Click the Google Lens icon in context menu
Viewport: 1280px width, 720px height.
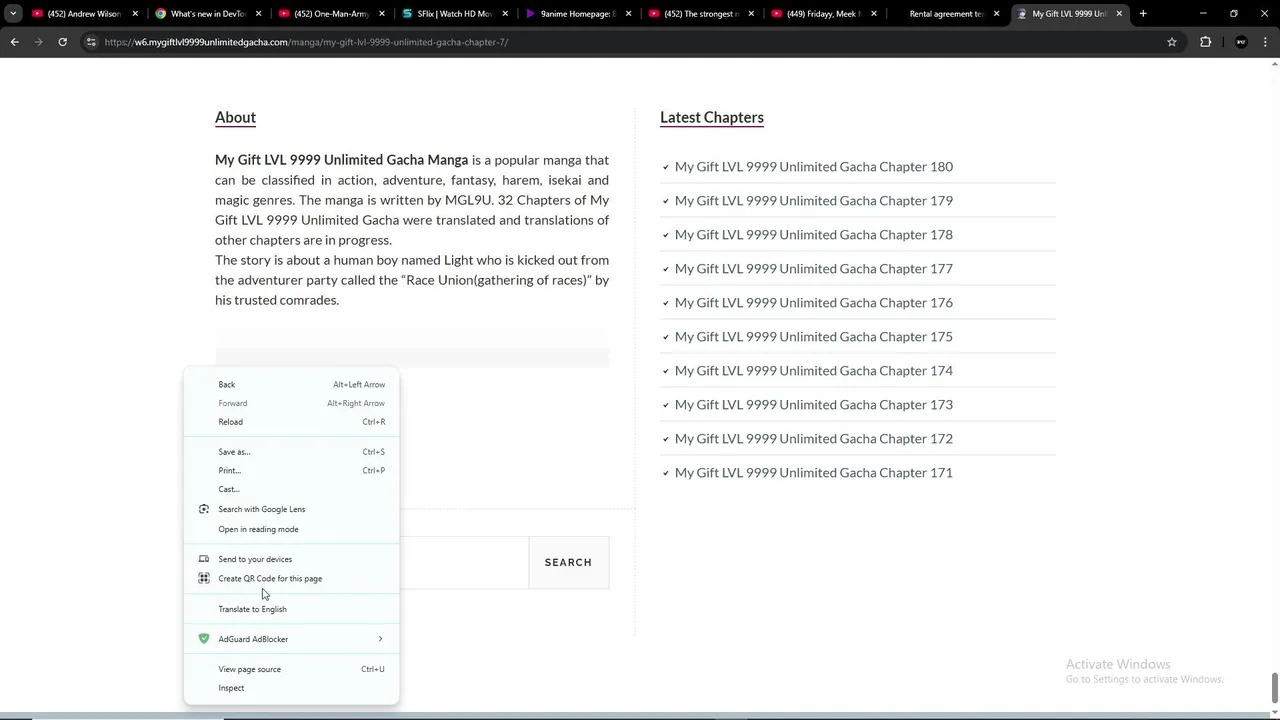(204, 509)
